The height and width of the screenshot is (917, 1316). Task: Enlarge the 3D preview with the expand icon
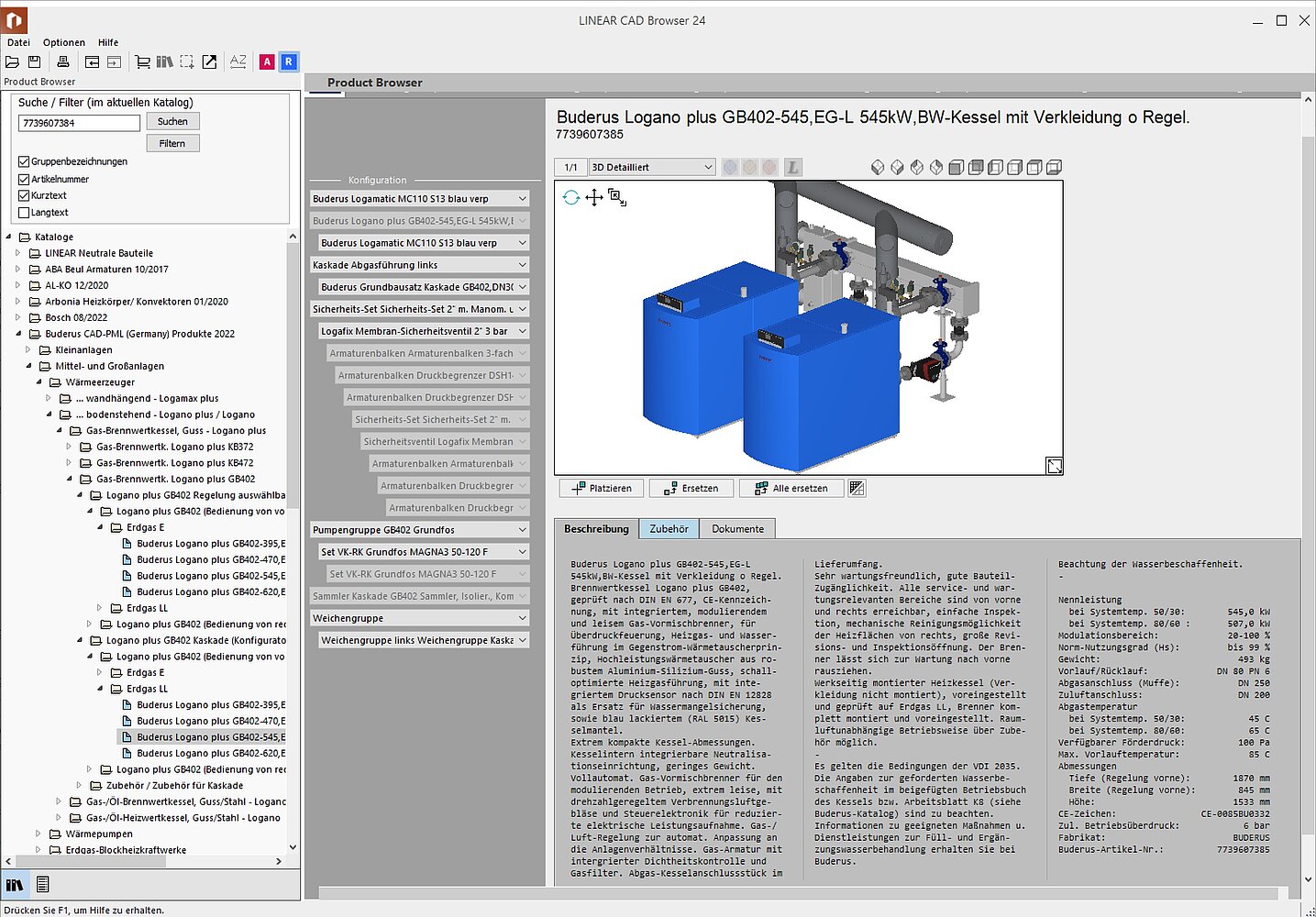point(1054,466)
